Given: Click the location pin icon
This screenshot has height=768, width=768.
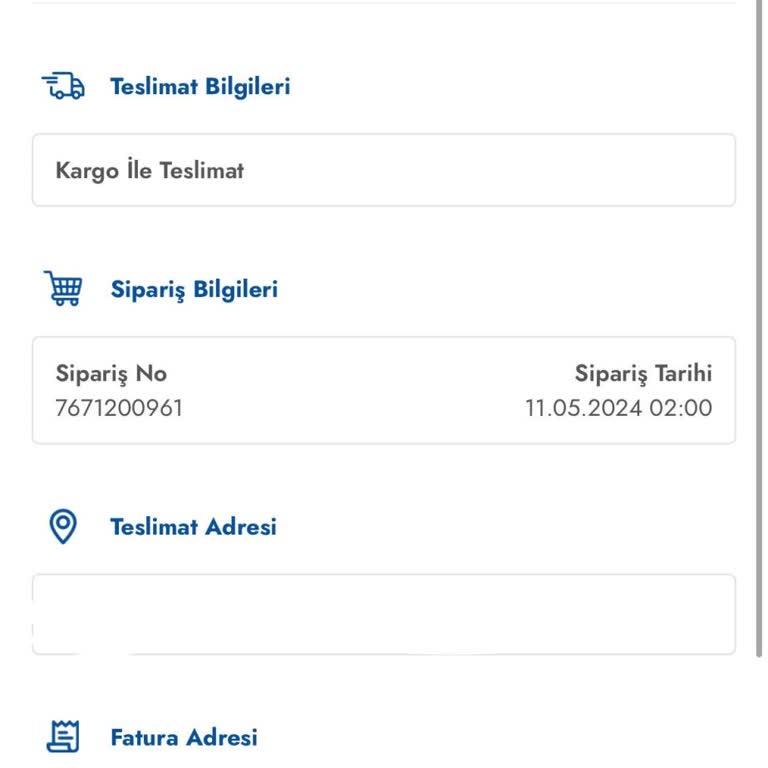Looking at the screenshot, I should click(63, 526).
